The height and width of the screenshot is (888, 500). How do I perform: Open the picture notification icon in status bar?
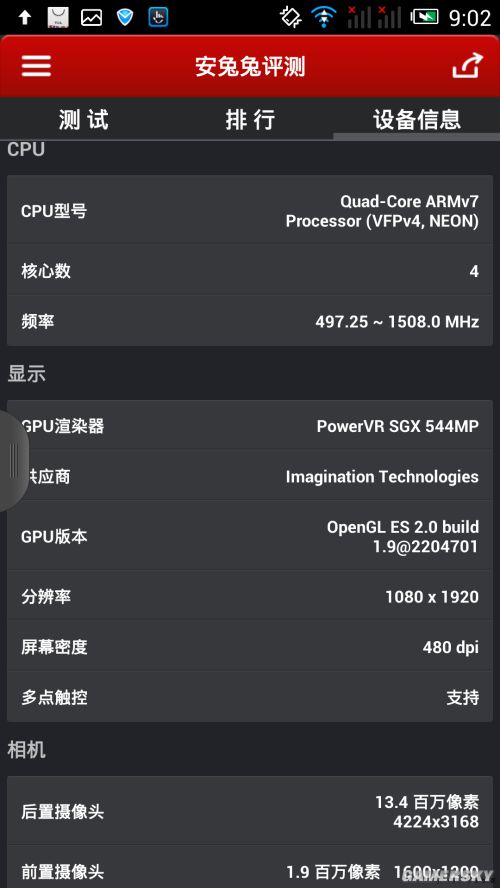(x=91, y=18)
